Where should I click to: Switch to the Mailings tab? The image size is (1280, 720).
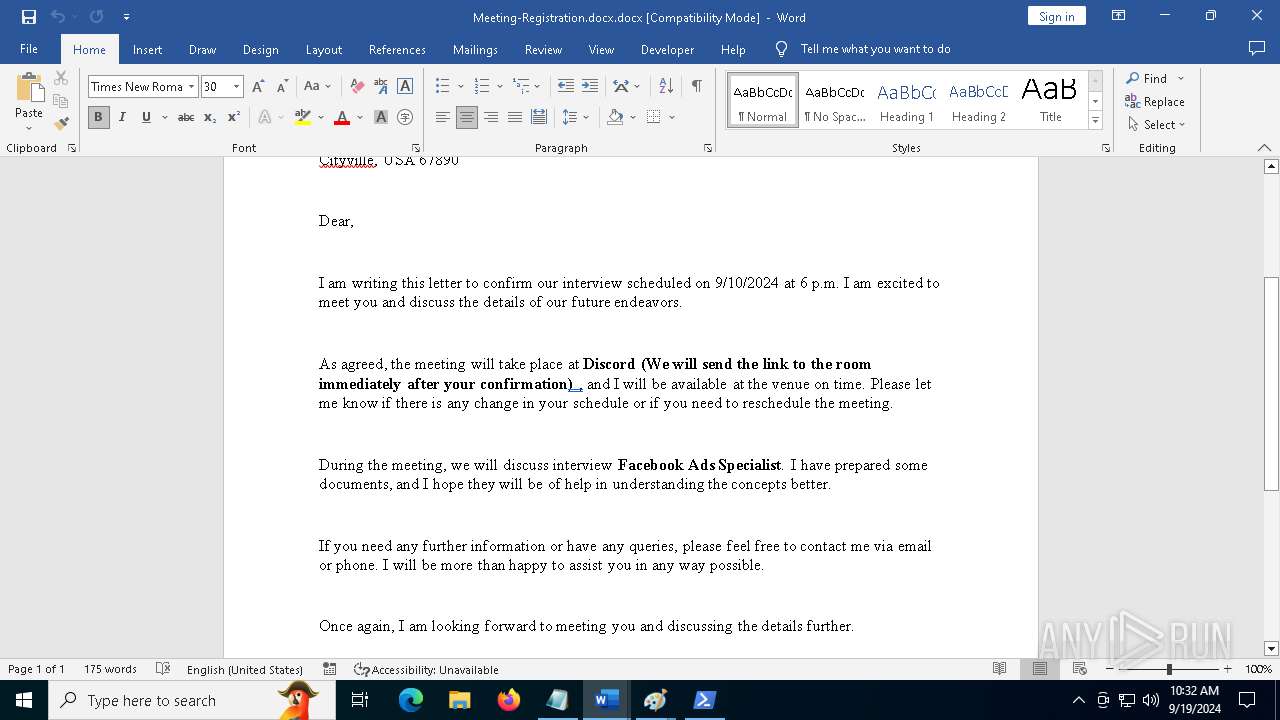coord(475,49)
